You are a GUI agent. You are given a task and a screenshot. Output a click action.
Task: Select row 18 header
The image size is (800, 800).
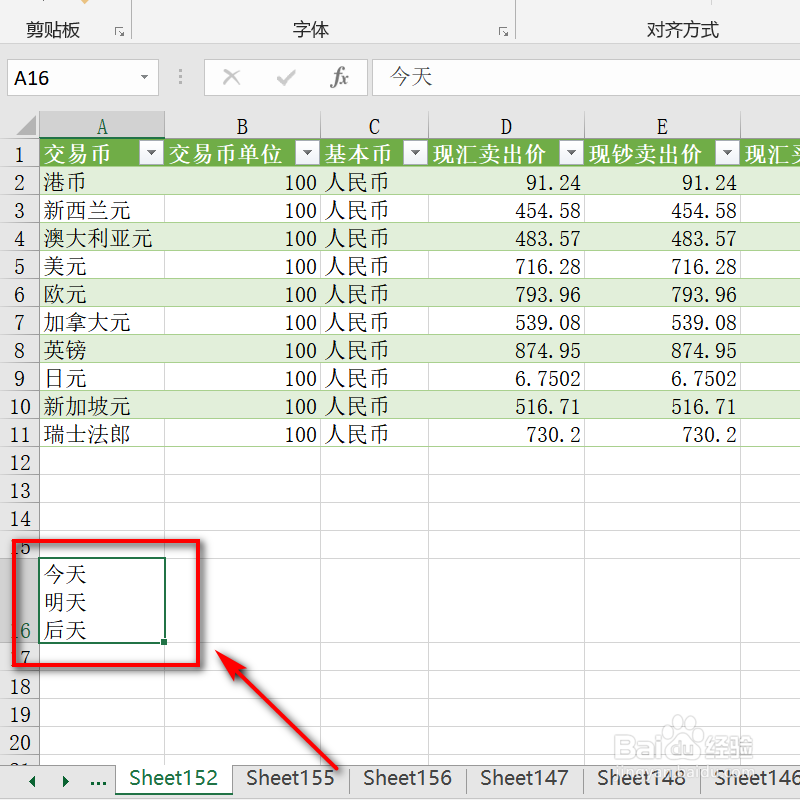click(x=19, y=686)
